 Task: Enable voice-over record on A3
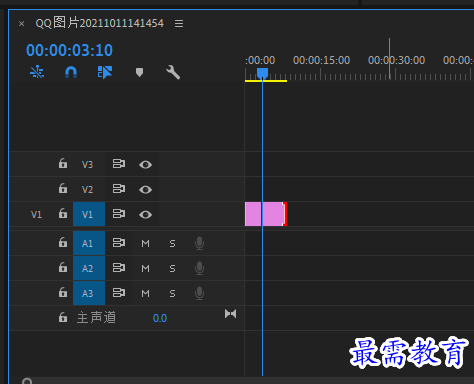coord(199,293)
